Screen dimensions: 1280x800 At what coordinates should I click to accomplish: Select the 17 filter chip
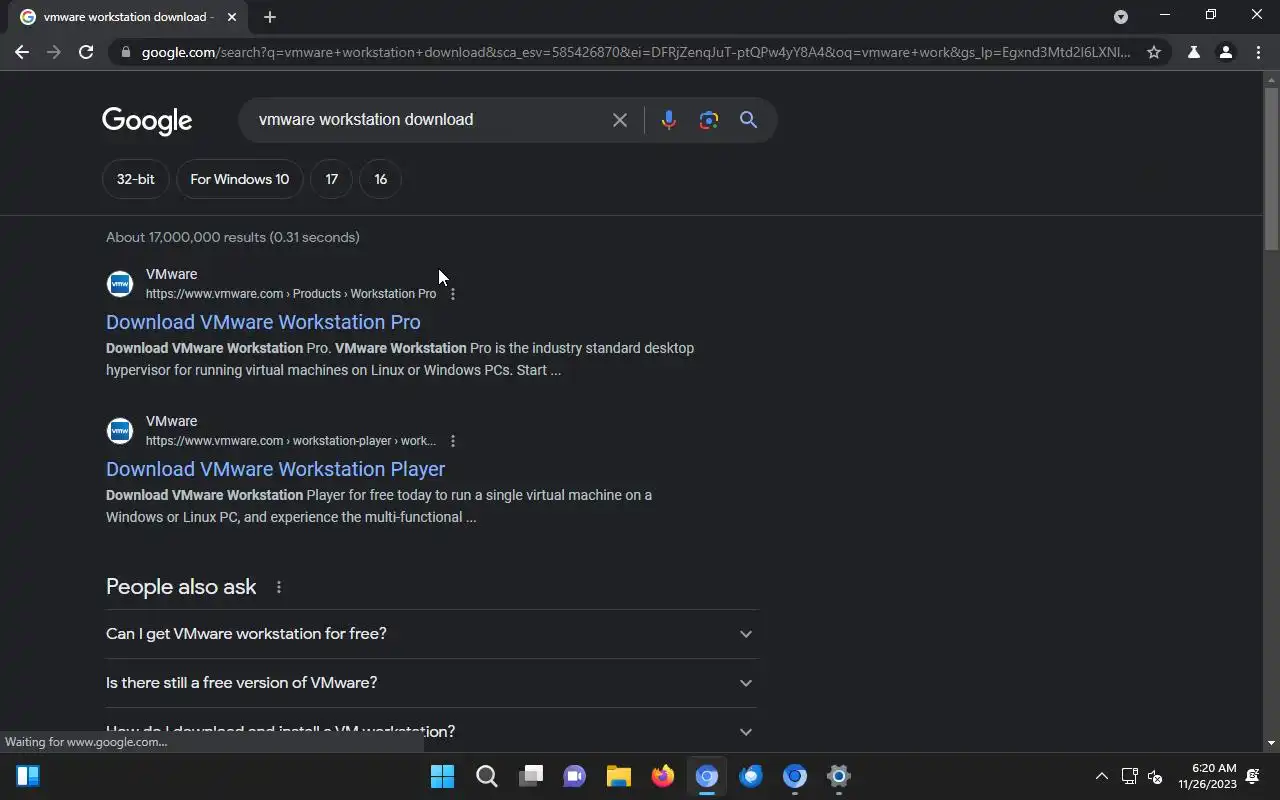[332, 179]
